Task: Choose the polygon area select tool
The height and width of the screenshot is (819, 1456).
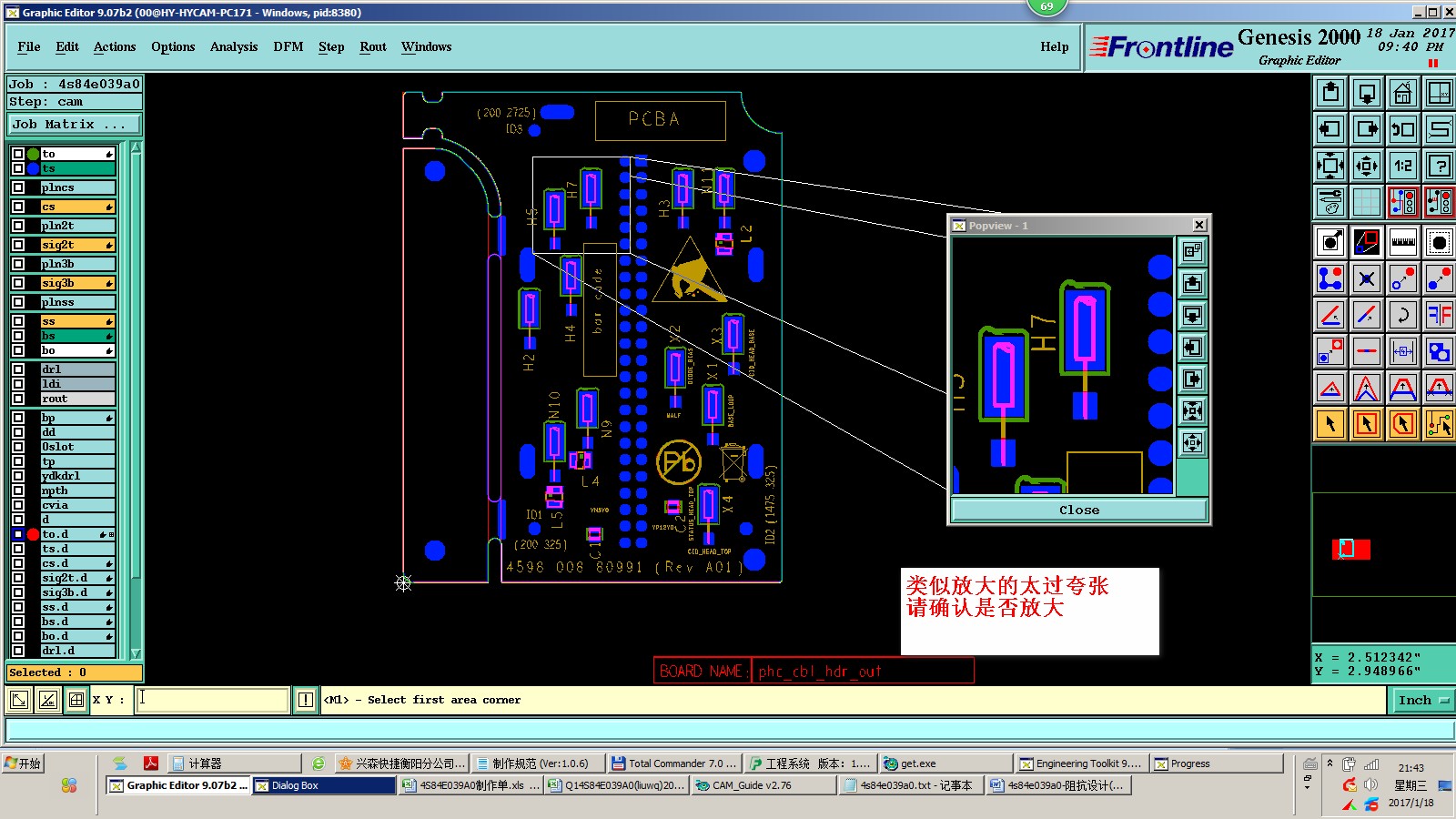Action: point(1403,424)
